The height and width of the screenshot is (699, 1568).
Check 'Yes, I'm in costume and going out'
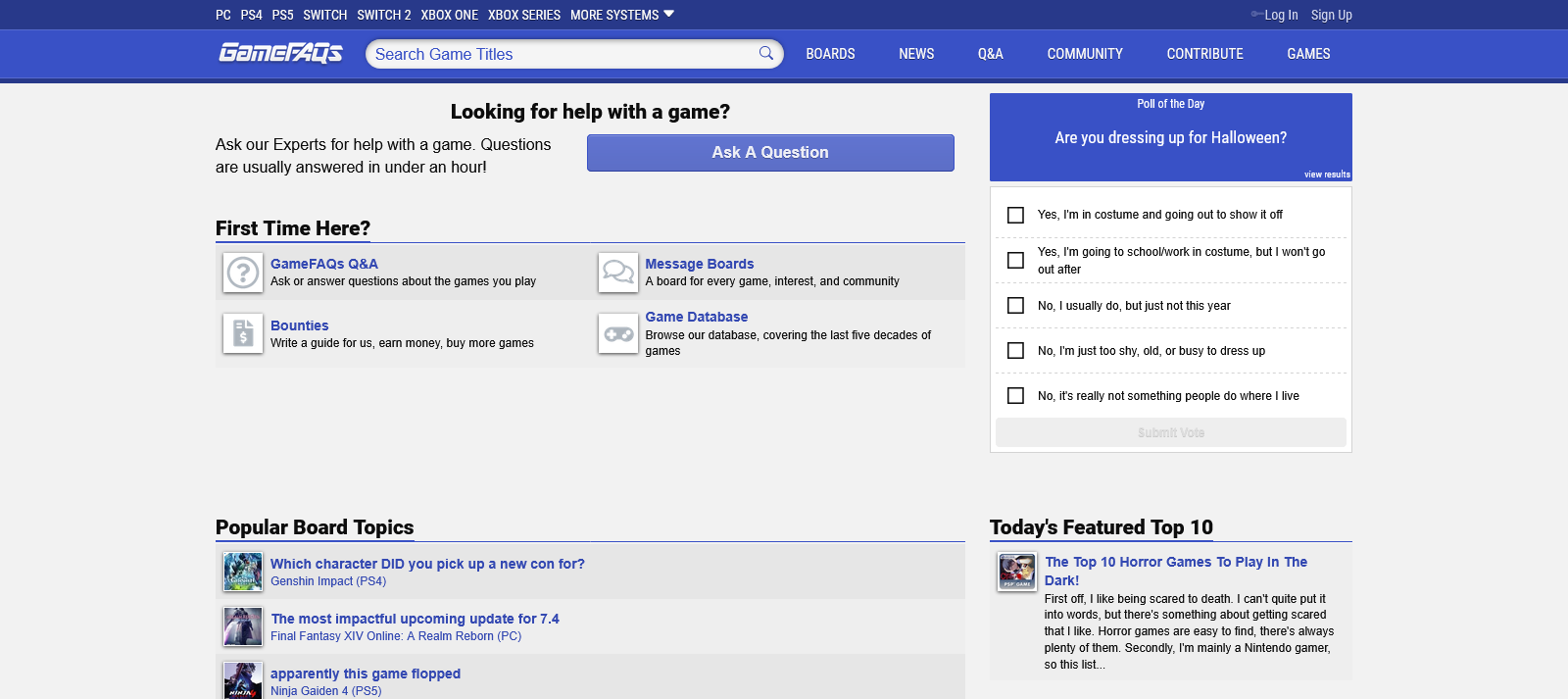(1016, 215)
